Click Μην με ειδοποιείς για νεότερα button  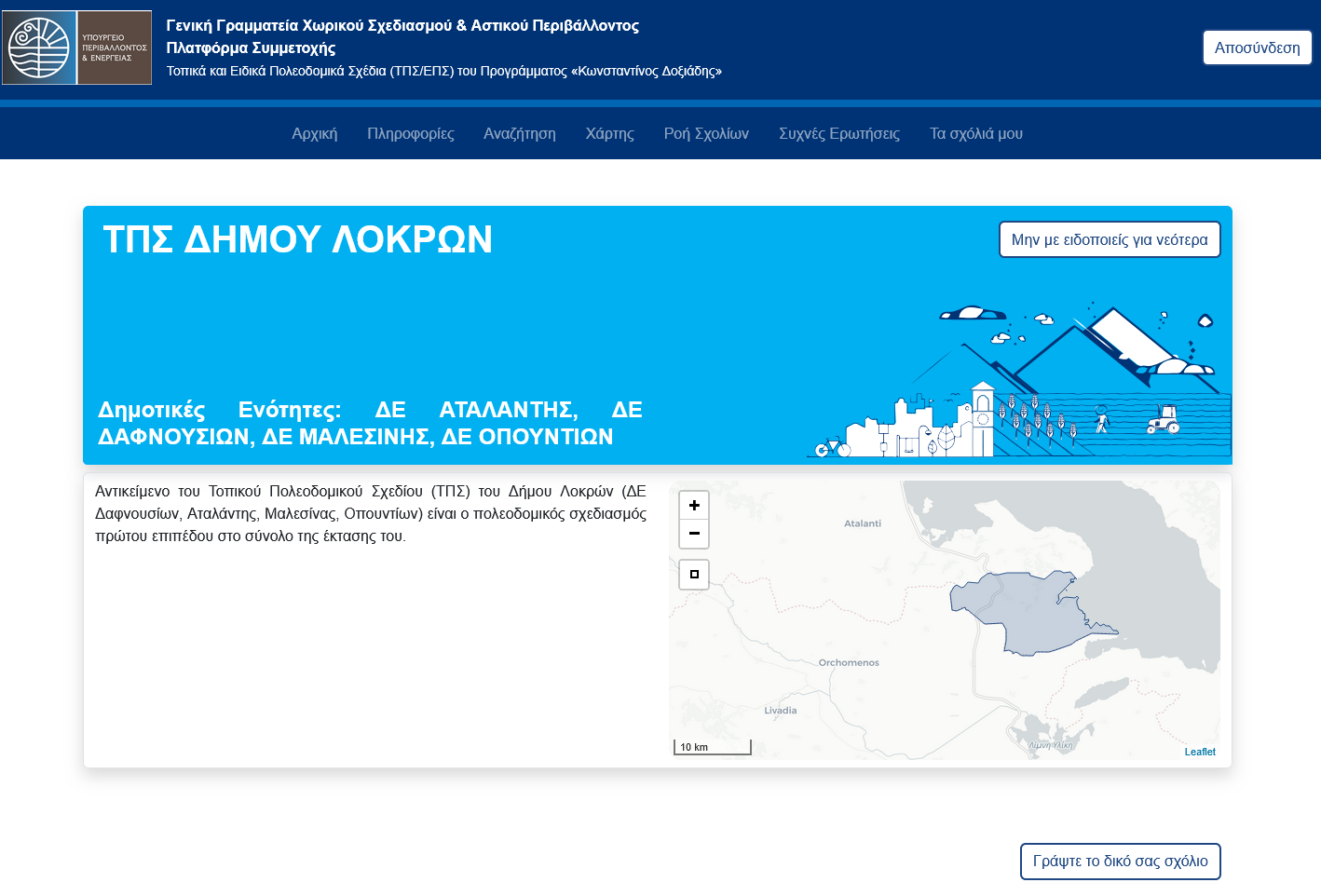point(1110,239)
